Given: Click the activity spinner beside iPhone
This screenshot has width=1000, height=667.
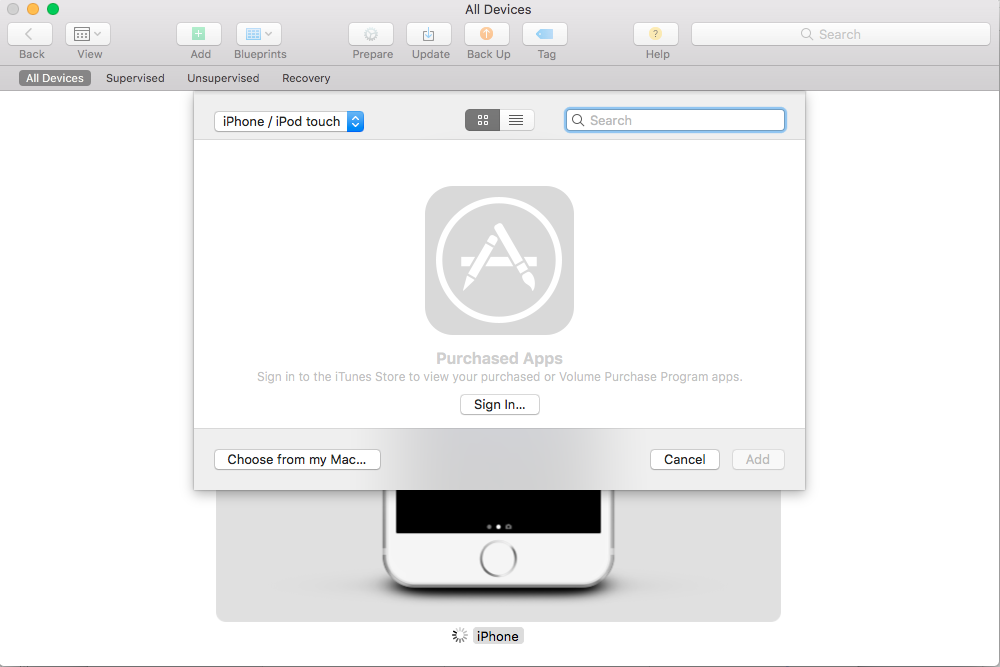Looking at the screenshot, I should (x=460, y=635).
